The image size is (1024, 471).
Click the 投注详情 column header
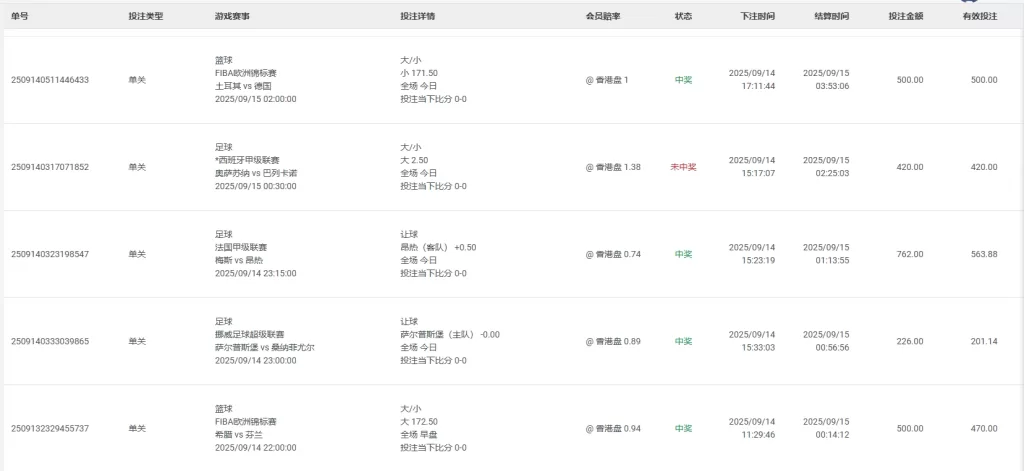417,16
